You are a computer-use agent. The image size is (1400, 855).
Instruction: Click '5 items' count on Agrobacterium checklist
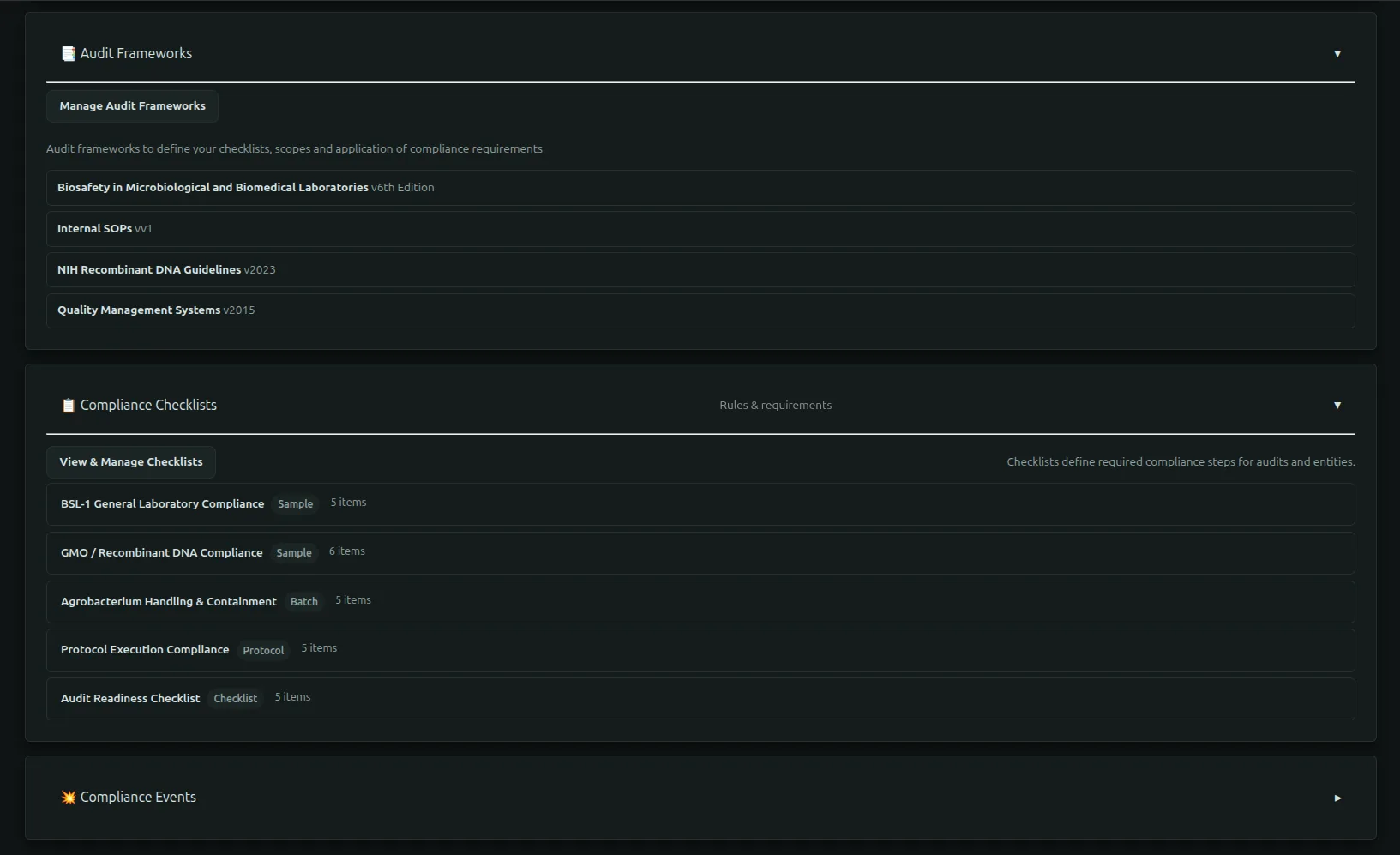click(353, 600)
